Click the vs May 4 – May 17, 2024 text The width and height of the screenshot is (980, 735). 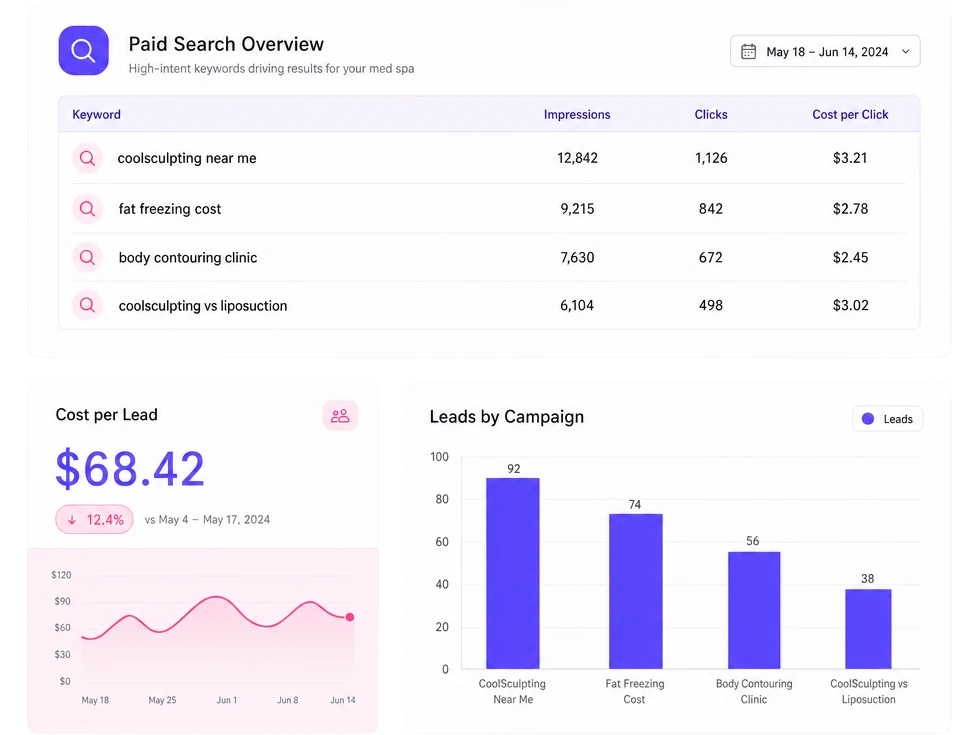pyautogui.click(x=208, y=519)
